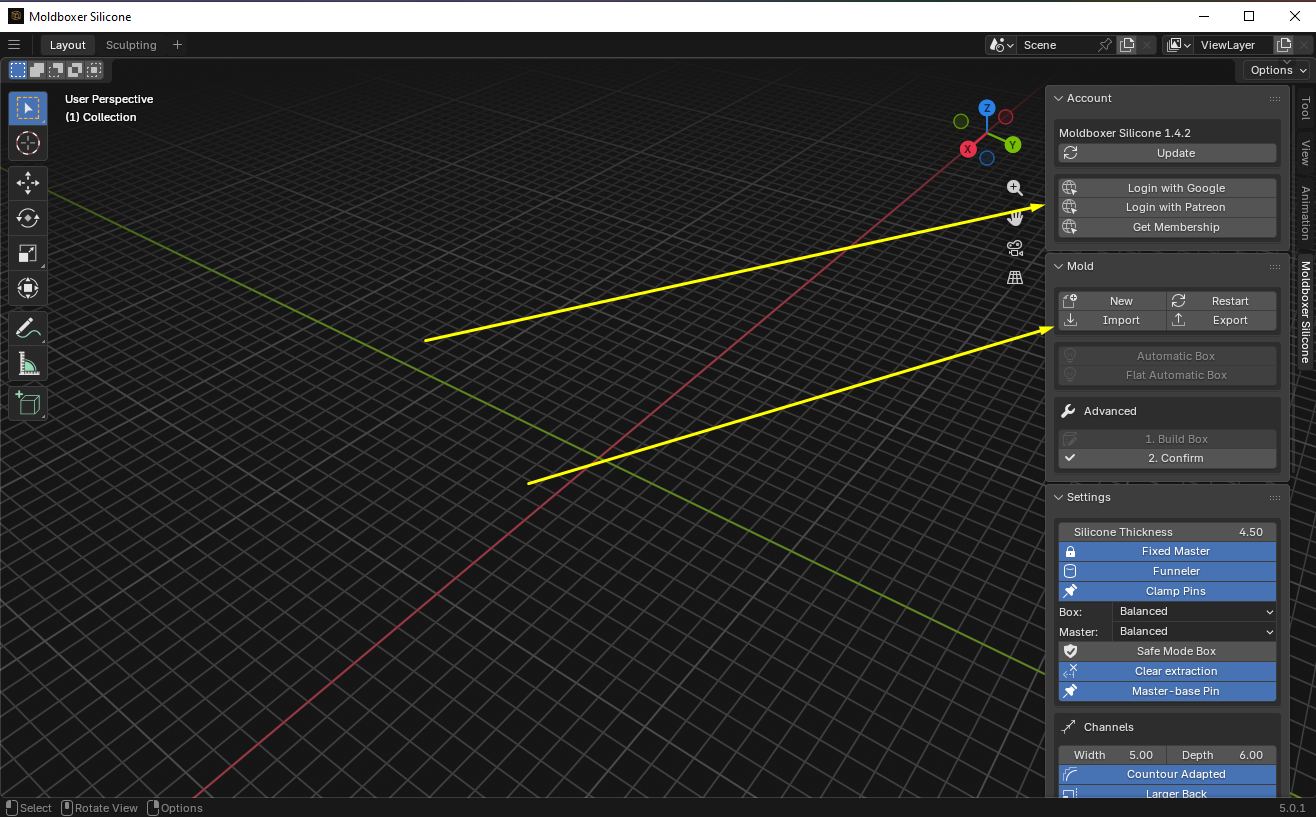Activate the Rotate tool
The image size is (1316, 817).
click(x=28, y=218)
